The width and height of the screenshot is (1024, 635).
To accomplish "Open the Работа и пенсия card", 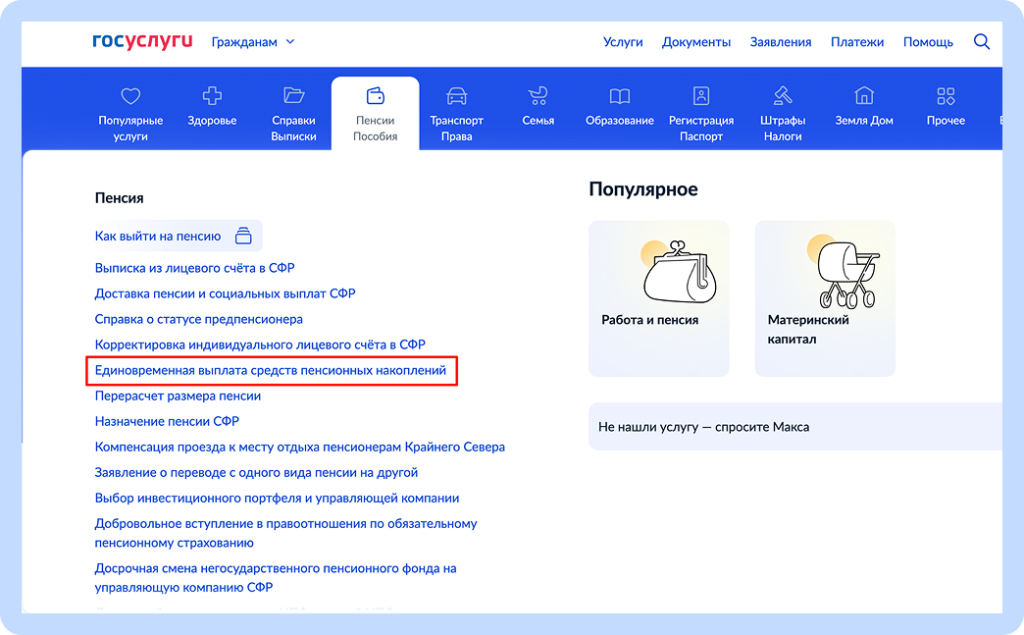I will point(659,299).
